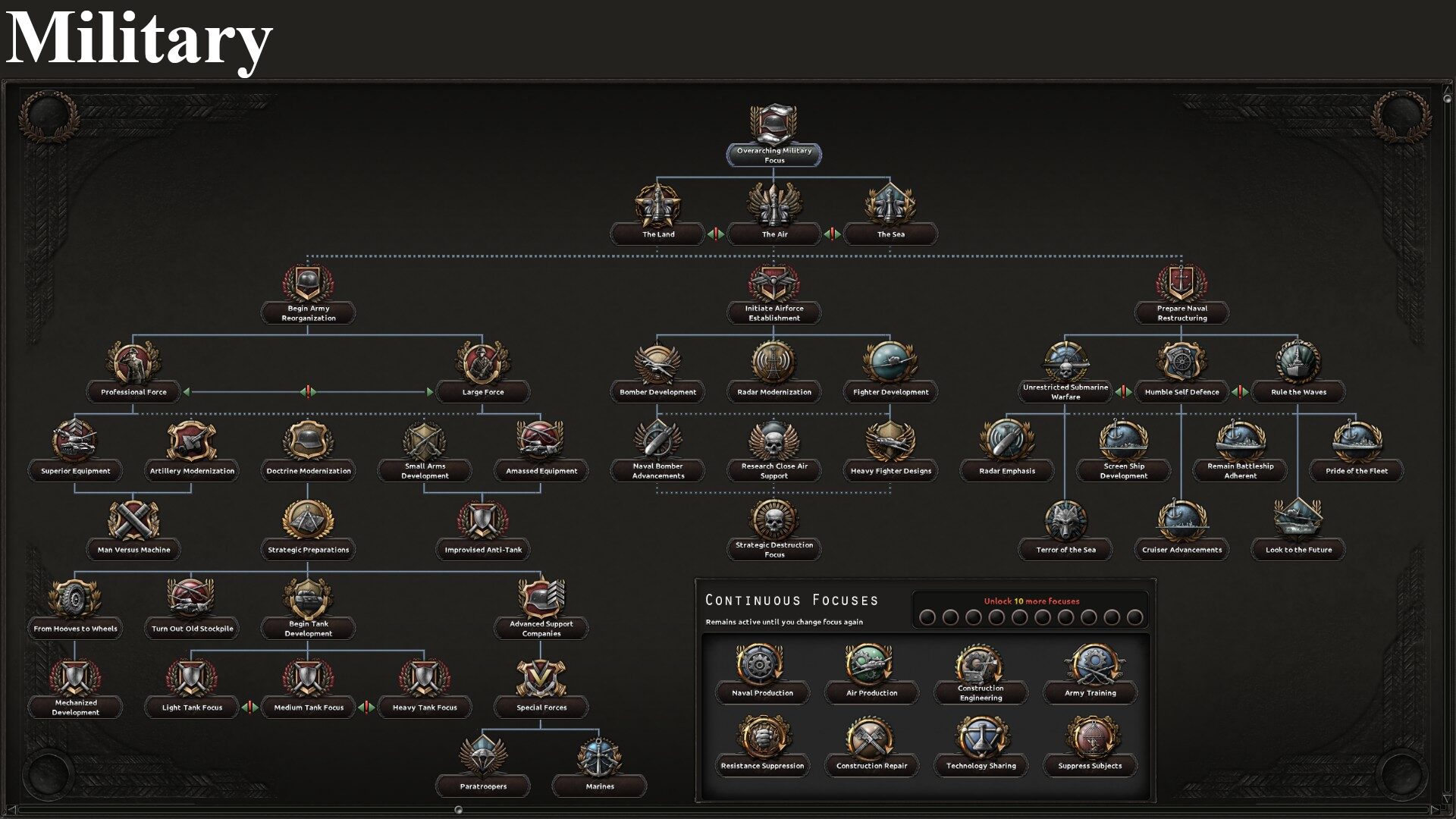The width and height of the screenshot is (1456, 819).
Task: Select Paratroopers focus icon
Action: point(482,756)
